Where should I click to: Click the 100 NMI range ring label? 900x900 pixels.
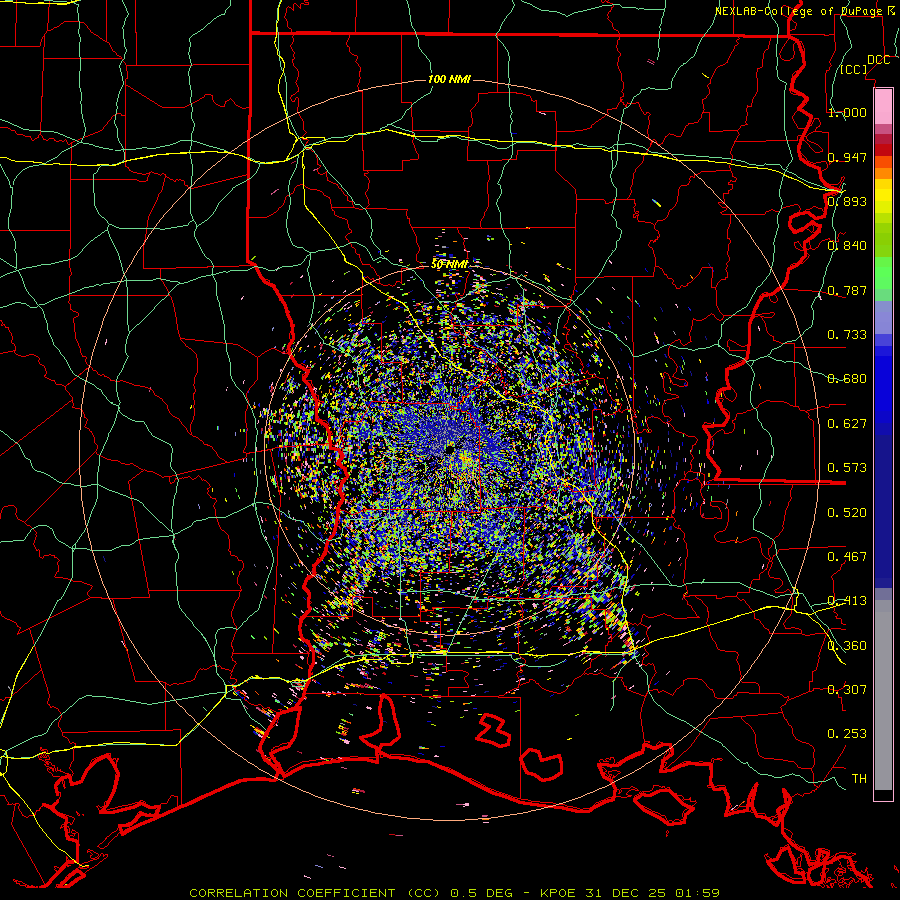[449, 79]
